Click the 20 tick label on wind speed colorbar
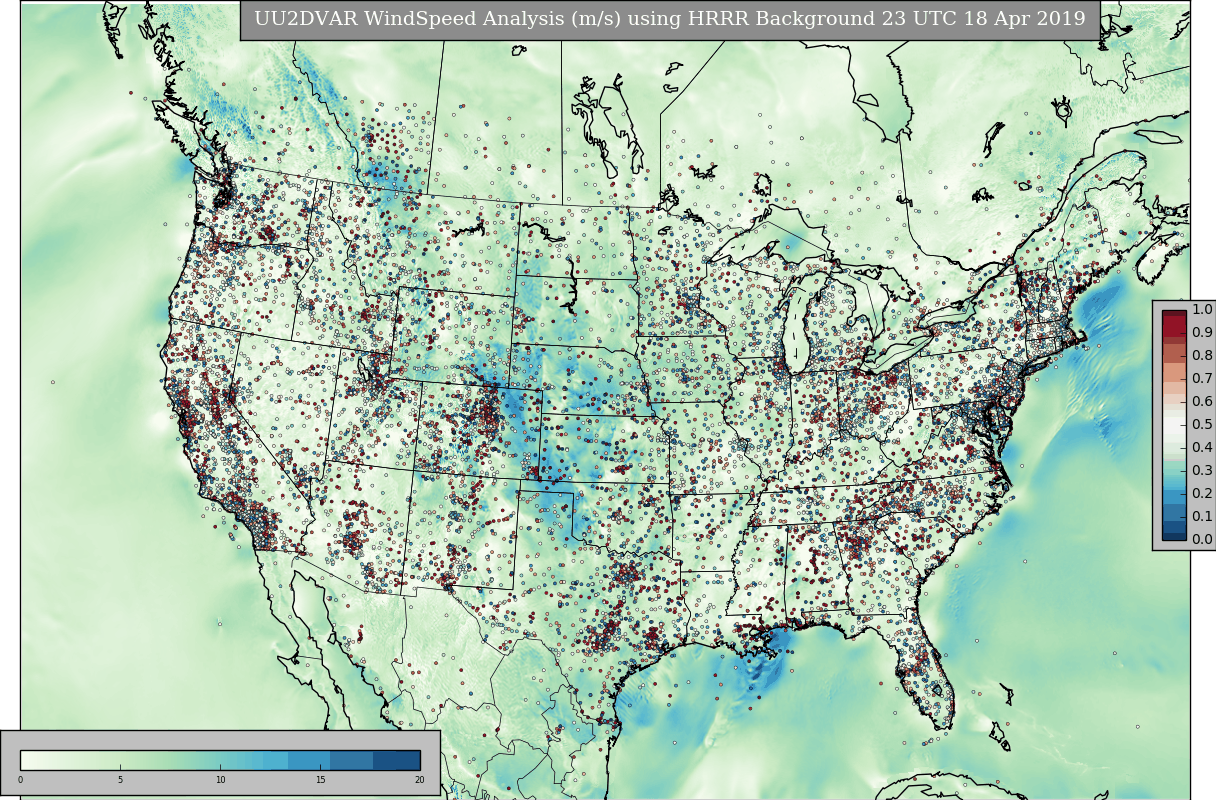This screenshot has height=800, width=1216. click(x=419, y=781)
